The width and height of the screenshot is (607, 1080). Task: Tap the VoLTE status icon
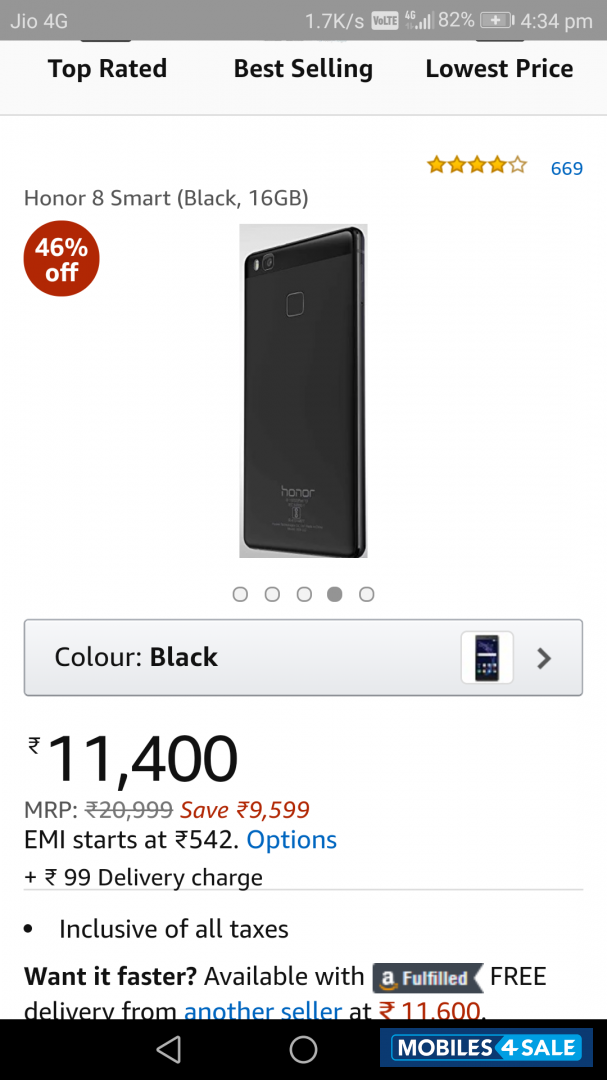[385, 19]
